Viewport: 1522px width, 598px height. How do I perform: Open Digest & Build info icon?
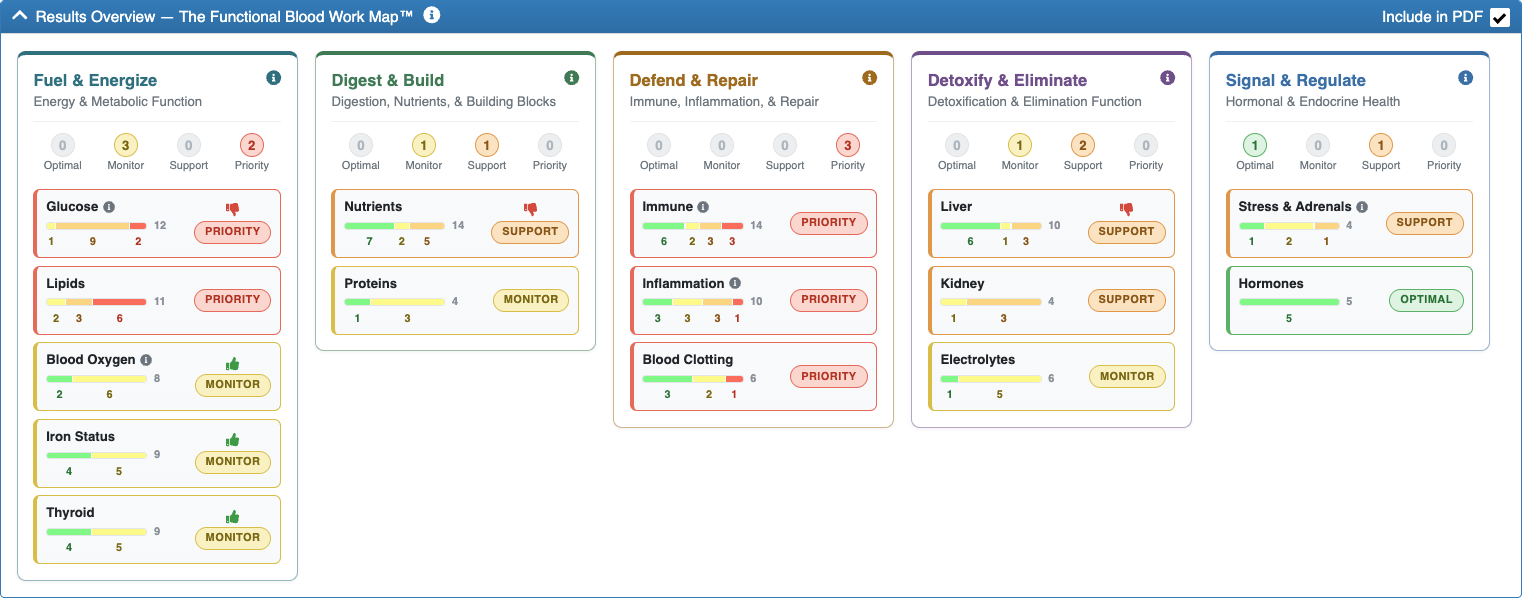pyautogui.click(x=572, y=78)
